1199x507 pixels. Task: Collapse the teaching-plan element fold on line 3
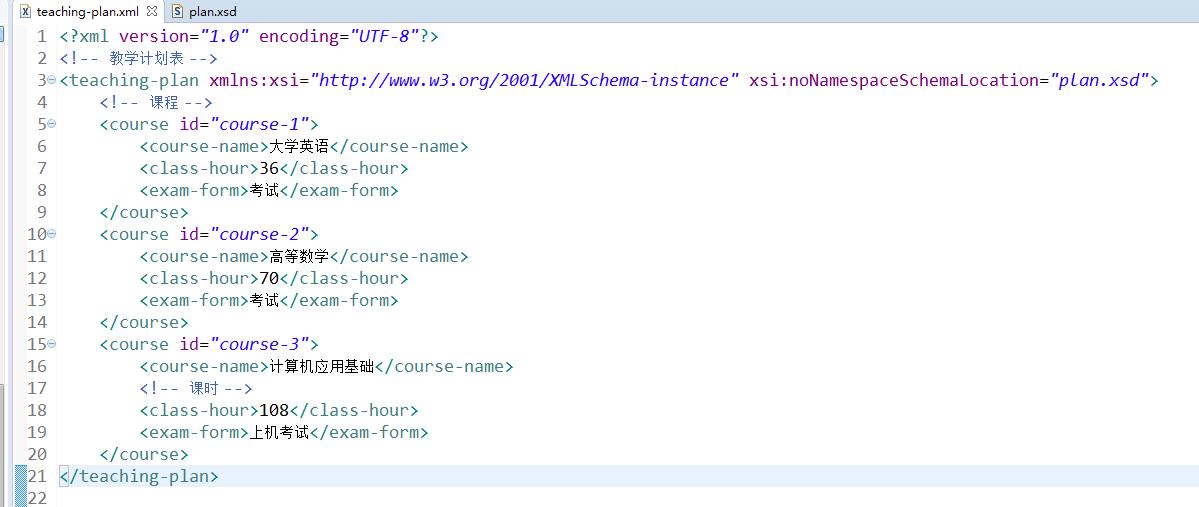[x=51, y=80]
